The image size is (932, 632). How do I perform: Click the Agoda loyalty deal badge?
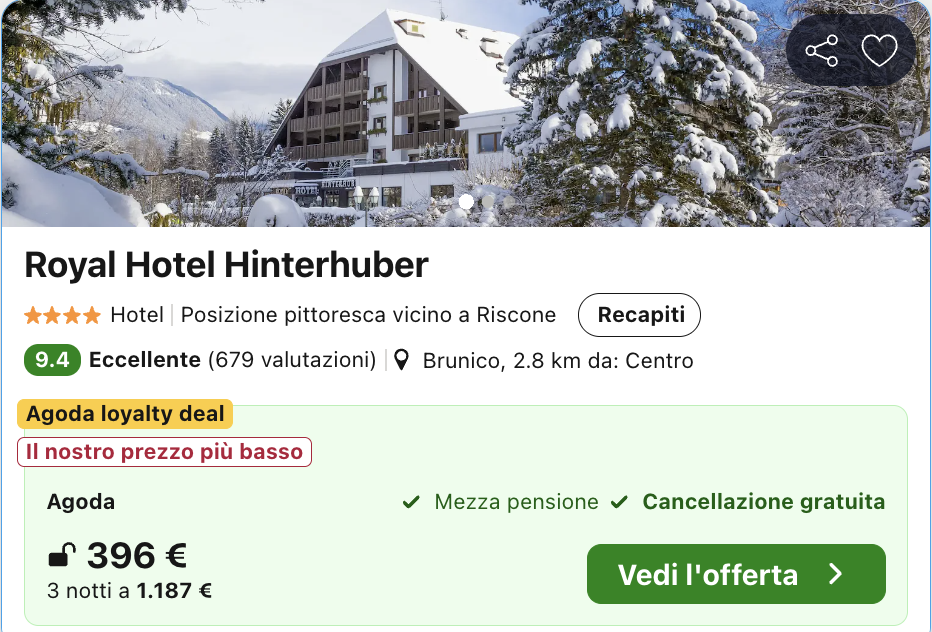tap(125, 414)
